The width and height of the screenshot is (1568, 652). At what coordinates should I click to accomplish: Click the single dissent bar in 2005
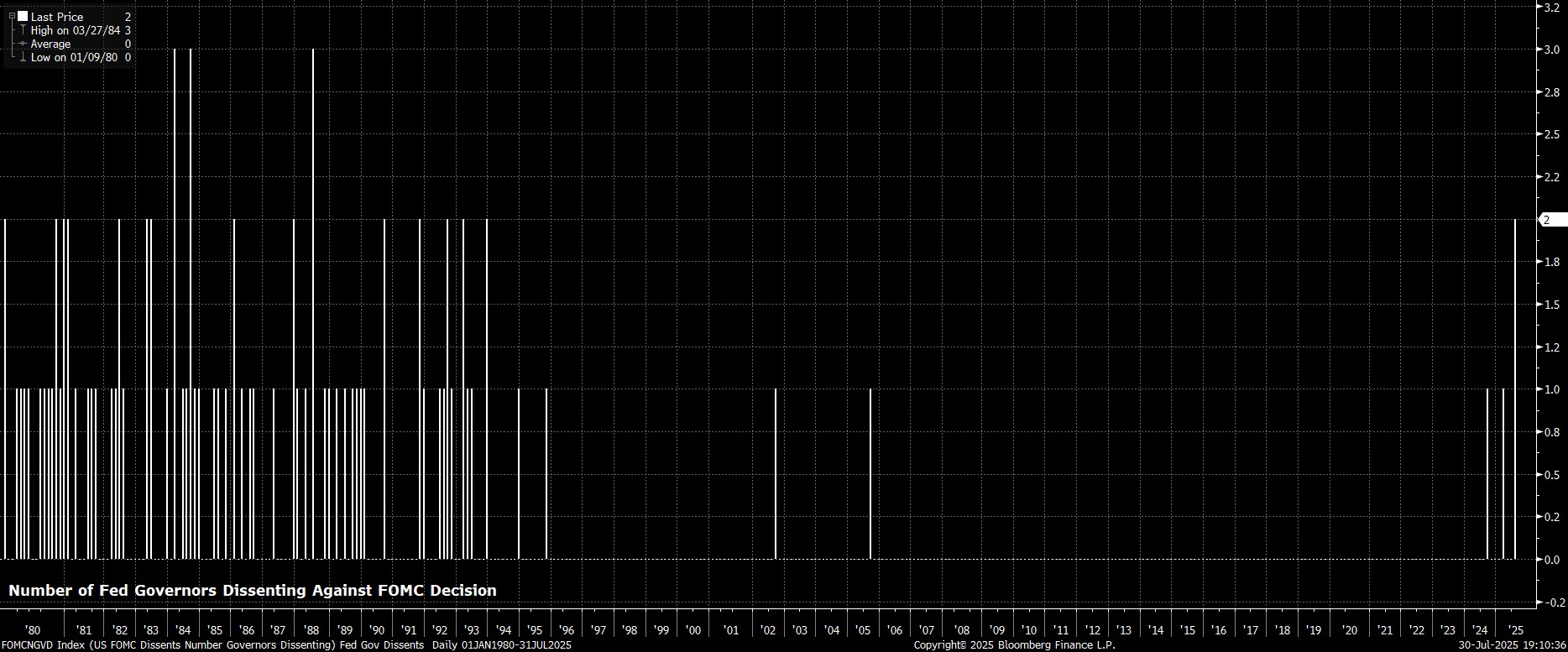[870, 473]
